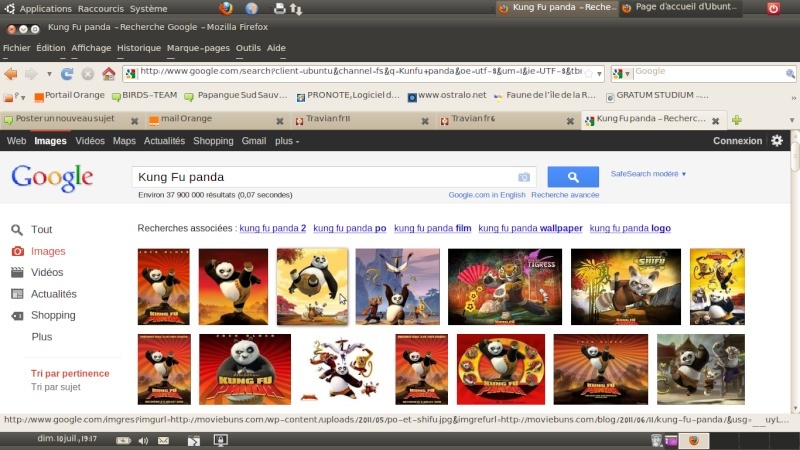800x450 pixels.
Task: Select 'Tri par sujet' sorting option
Action: coord(56,387)
